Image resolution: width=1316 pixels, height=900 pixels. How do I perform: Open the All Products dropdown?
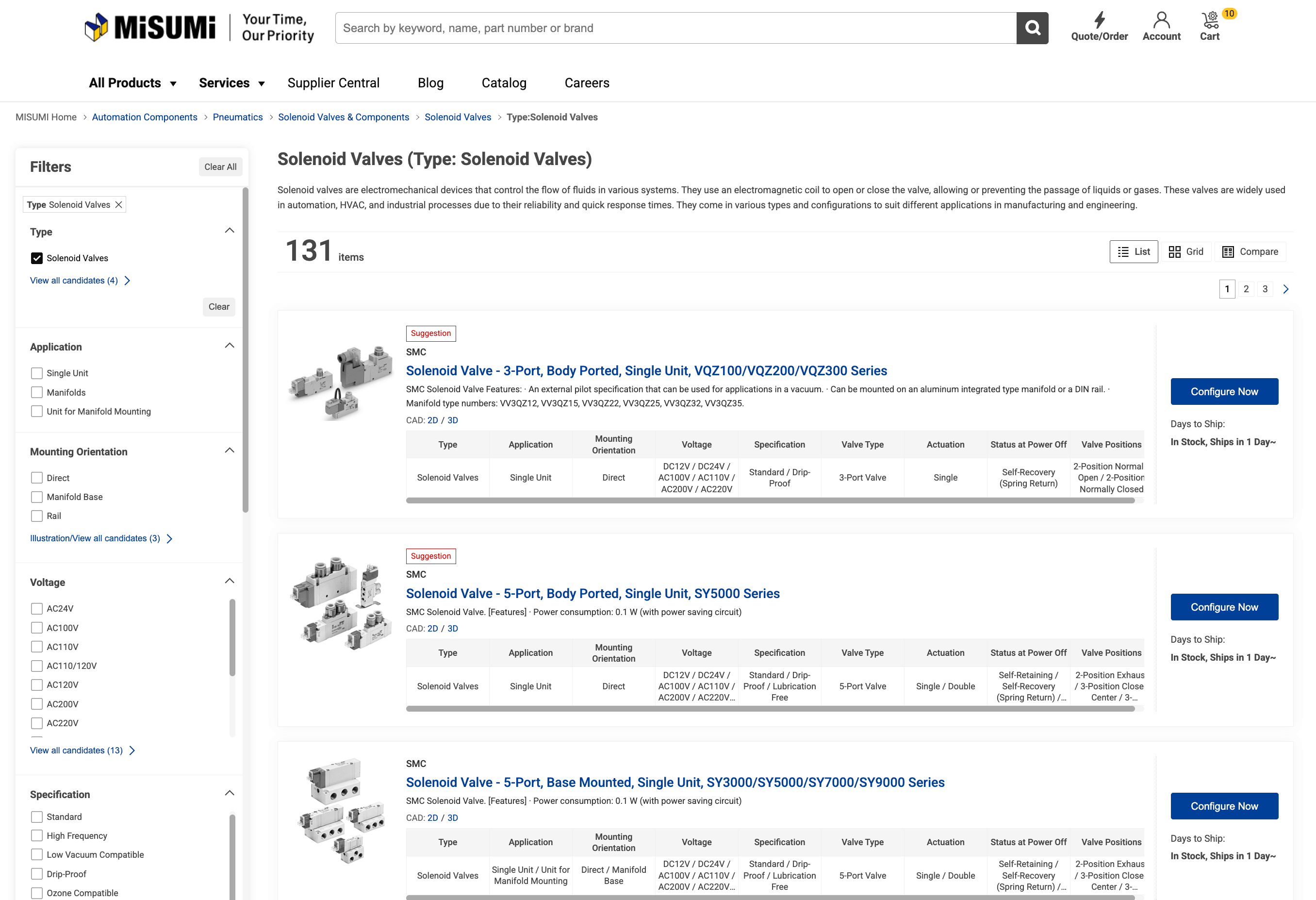click(x=132, y=83)
